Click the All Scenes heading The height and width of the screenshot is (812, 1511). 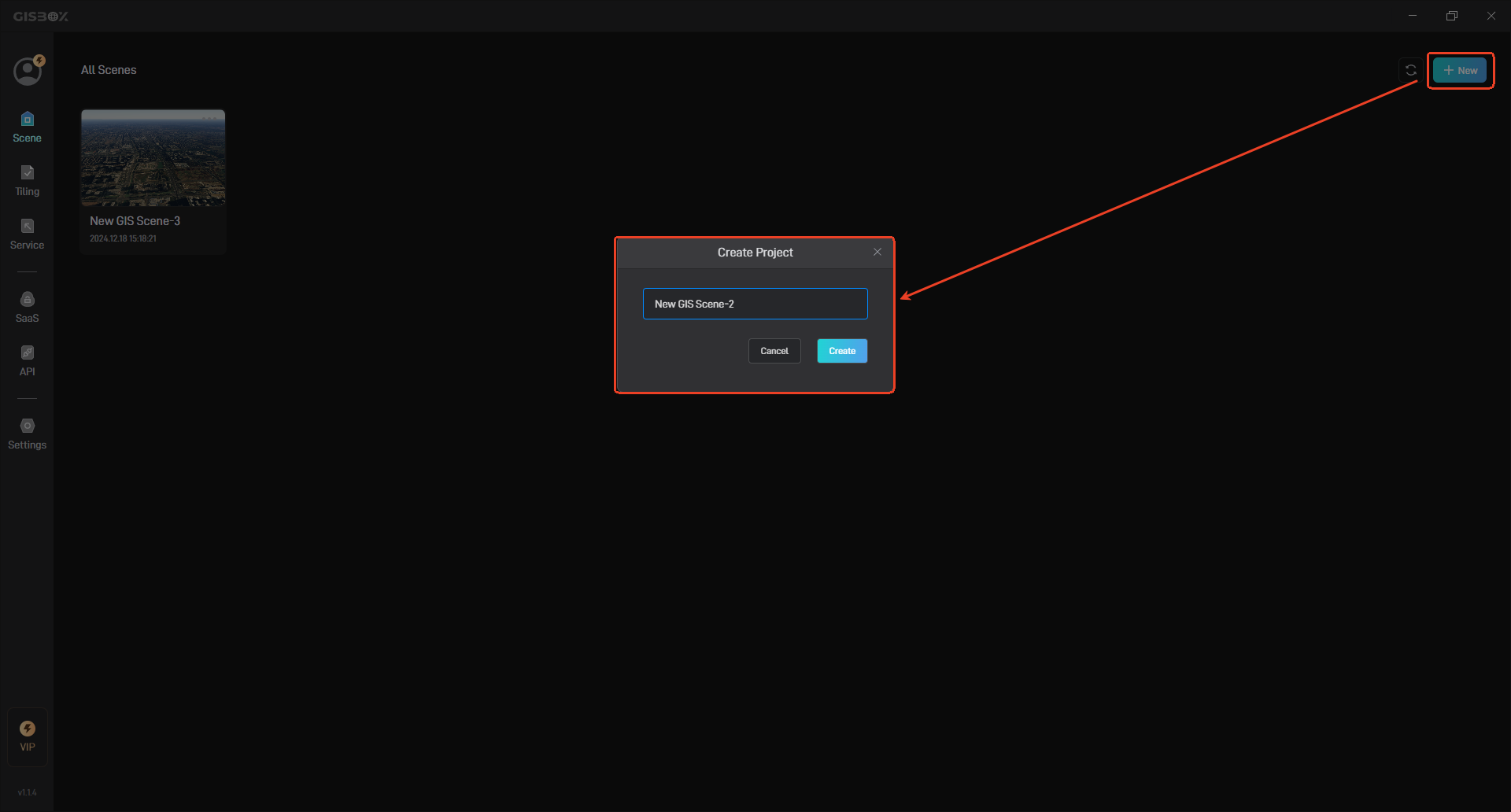click(109, 70)
